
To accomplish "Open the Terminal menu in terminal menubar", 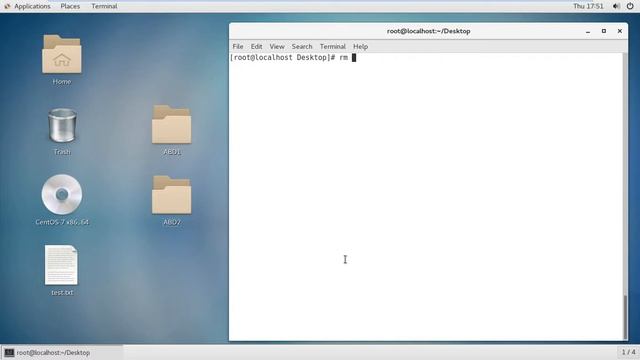I will coord(333,47).
